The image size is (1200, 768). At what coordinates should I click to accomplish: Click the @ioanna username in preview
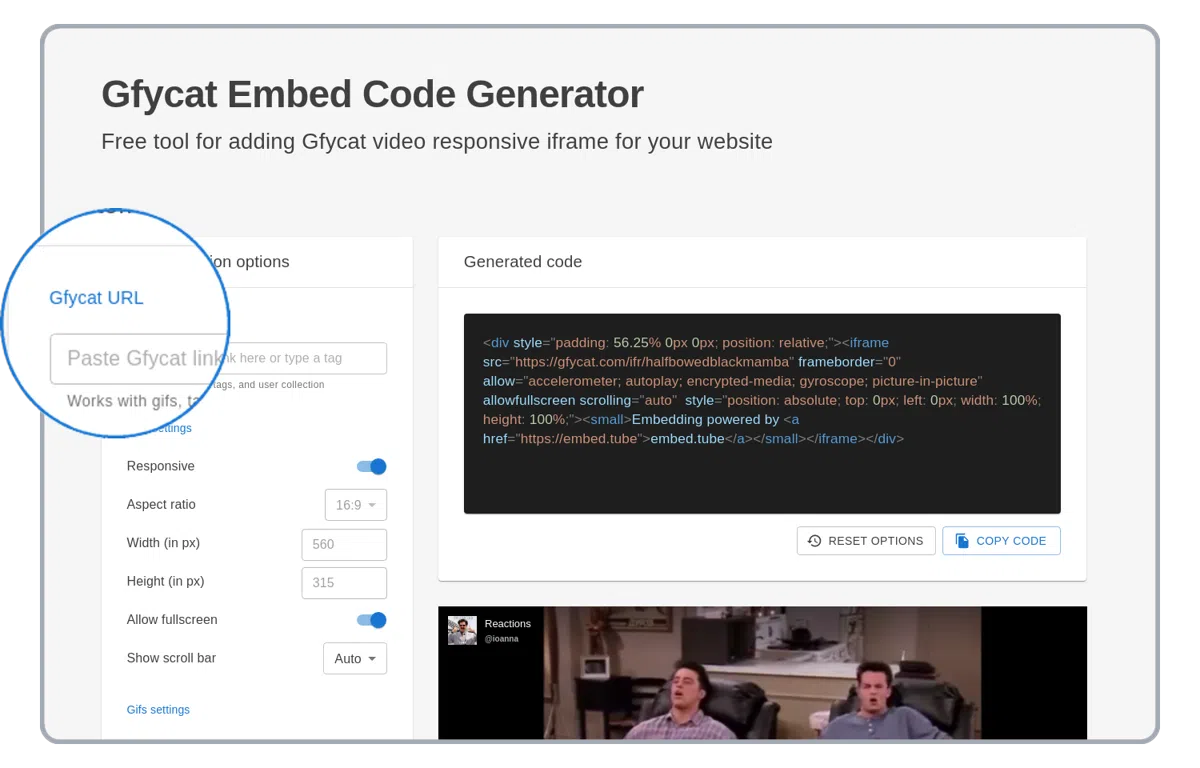501,639
